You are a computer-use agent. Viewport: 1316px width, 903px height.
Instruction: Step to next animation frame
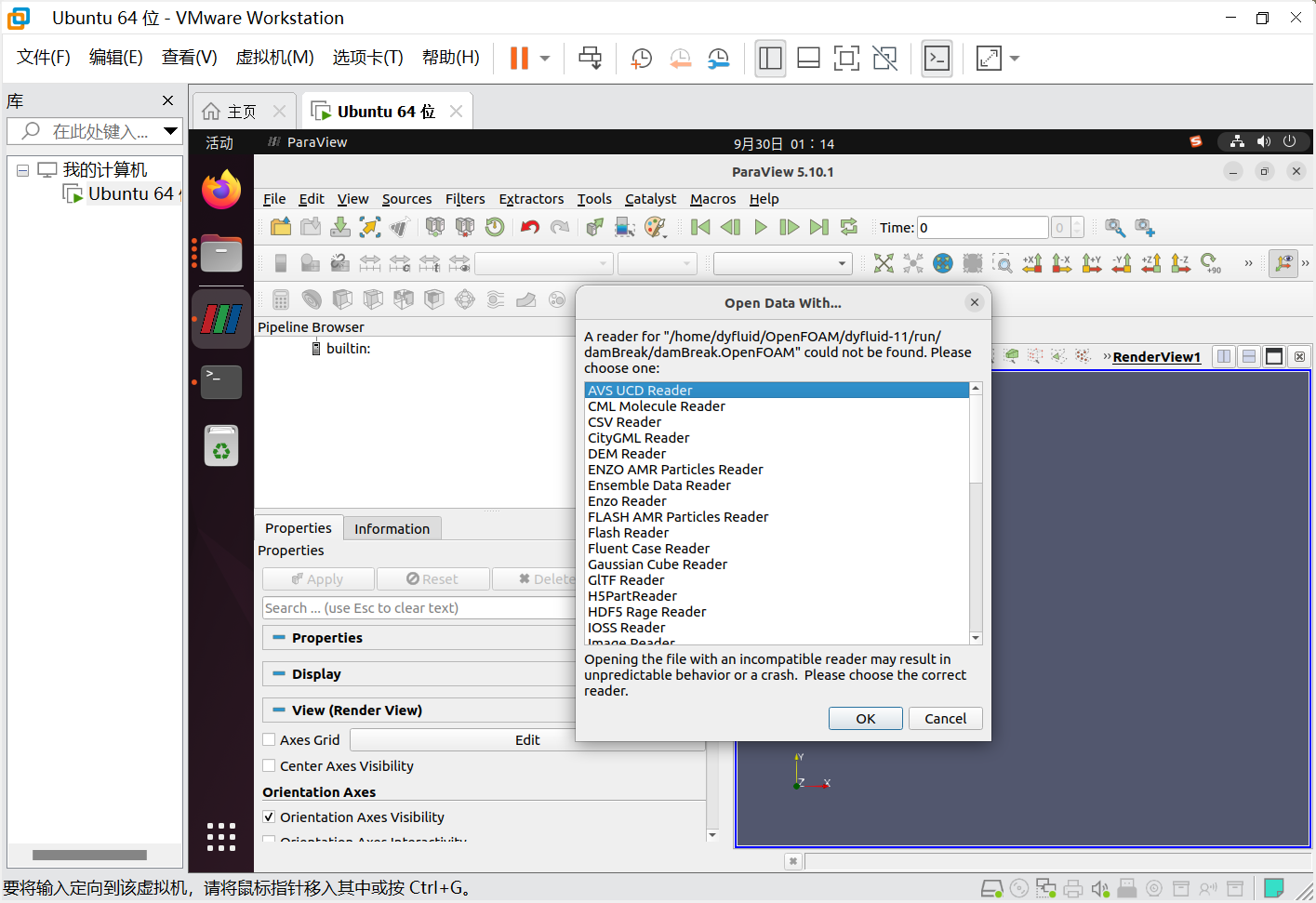[790, 227]
